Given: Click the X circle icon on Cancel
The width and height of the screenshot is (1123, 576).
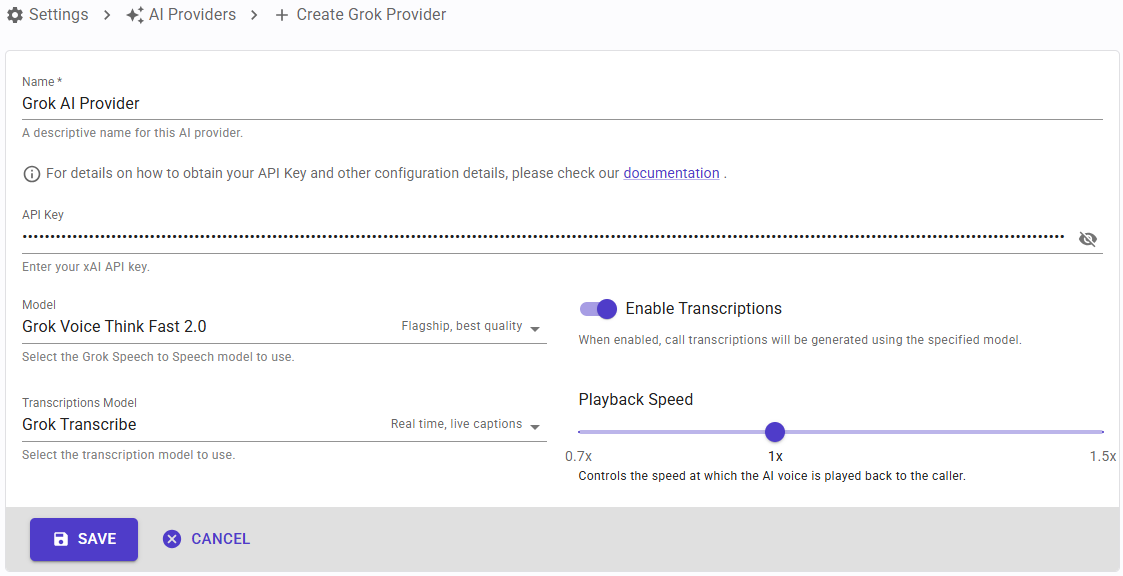Looking at the screenshot, I should 172,539.
